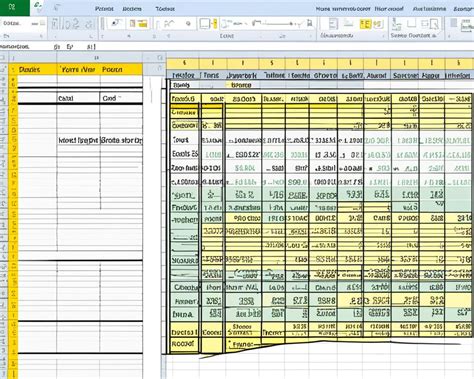Click the yellow folder icon in the ribbon
This screenshot has height=379, width=474.
(143, 24)
